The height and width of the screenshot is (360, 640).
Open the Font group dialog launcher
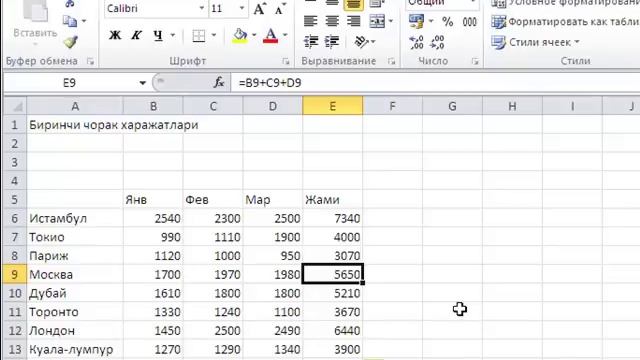pyautogui.click(x=286, y=62)
